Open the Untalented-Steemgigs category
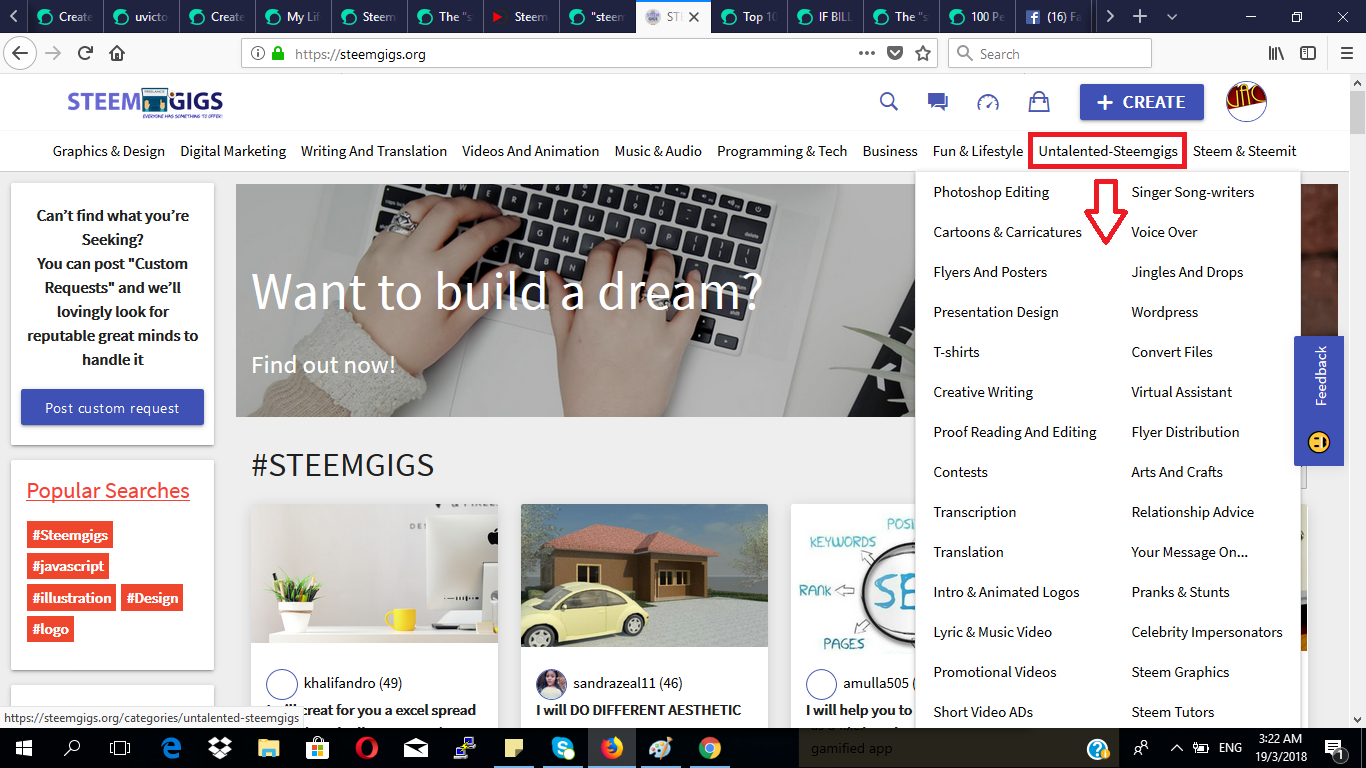 click(x=1108, y=151)
